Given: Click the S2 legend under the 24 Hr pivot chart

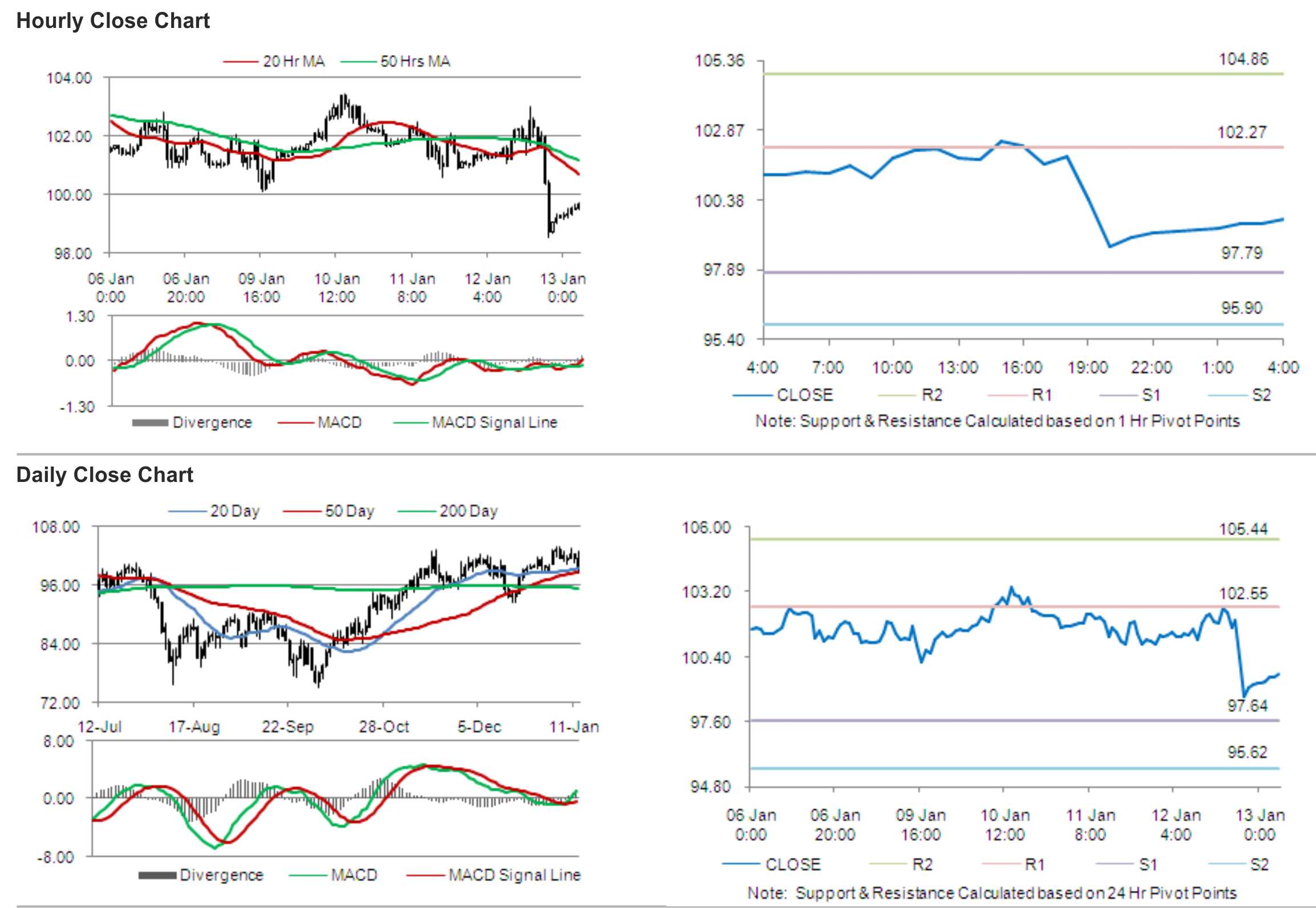Looking at the screenshot, I should 1259,864.
